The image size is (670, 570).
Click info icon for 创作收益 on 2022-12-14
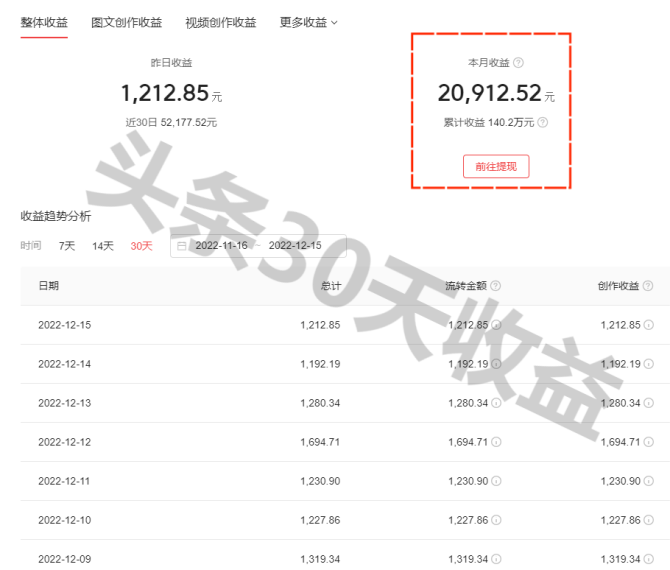pyautogui.click(x=649, y=364)
